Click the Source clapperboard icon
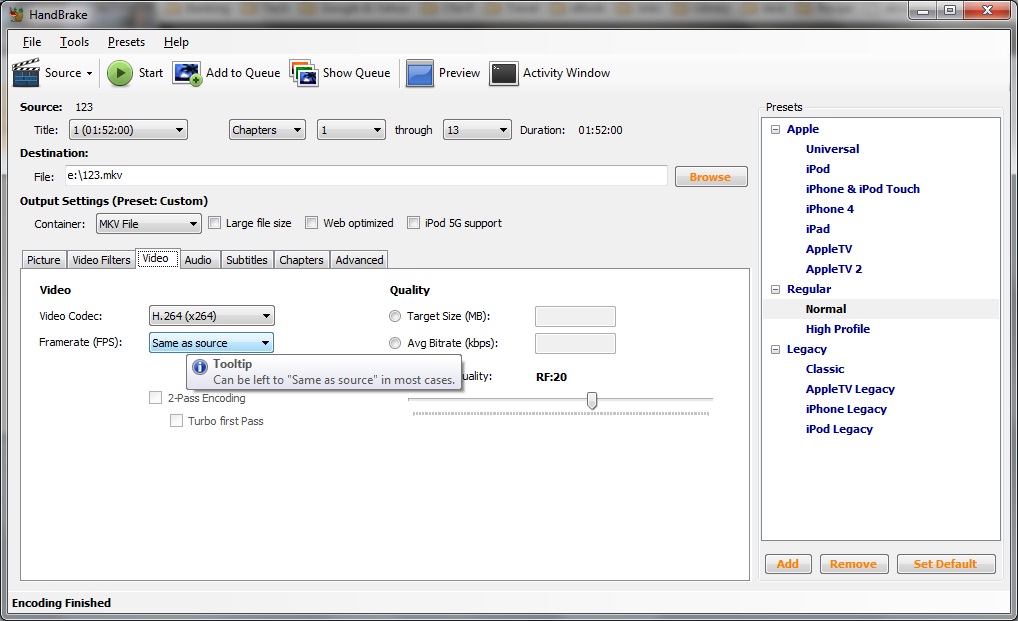Viewport: 1018px width, 621px height. pyautogui.click(x=26, y=73)
